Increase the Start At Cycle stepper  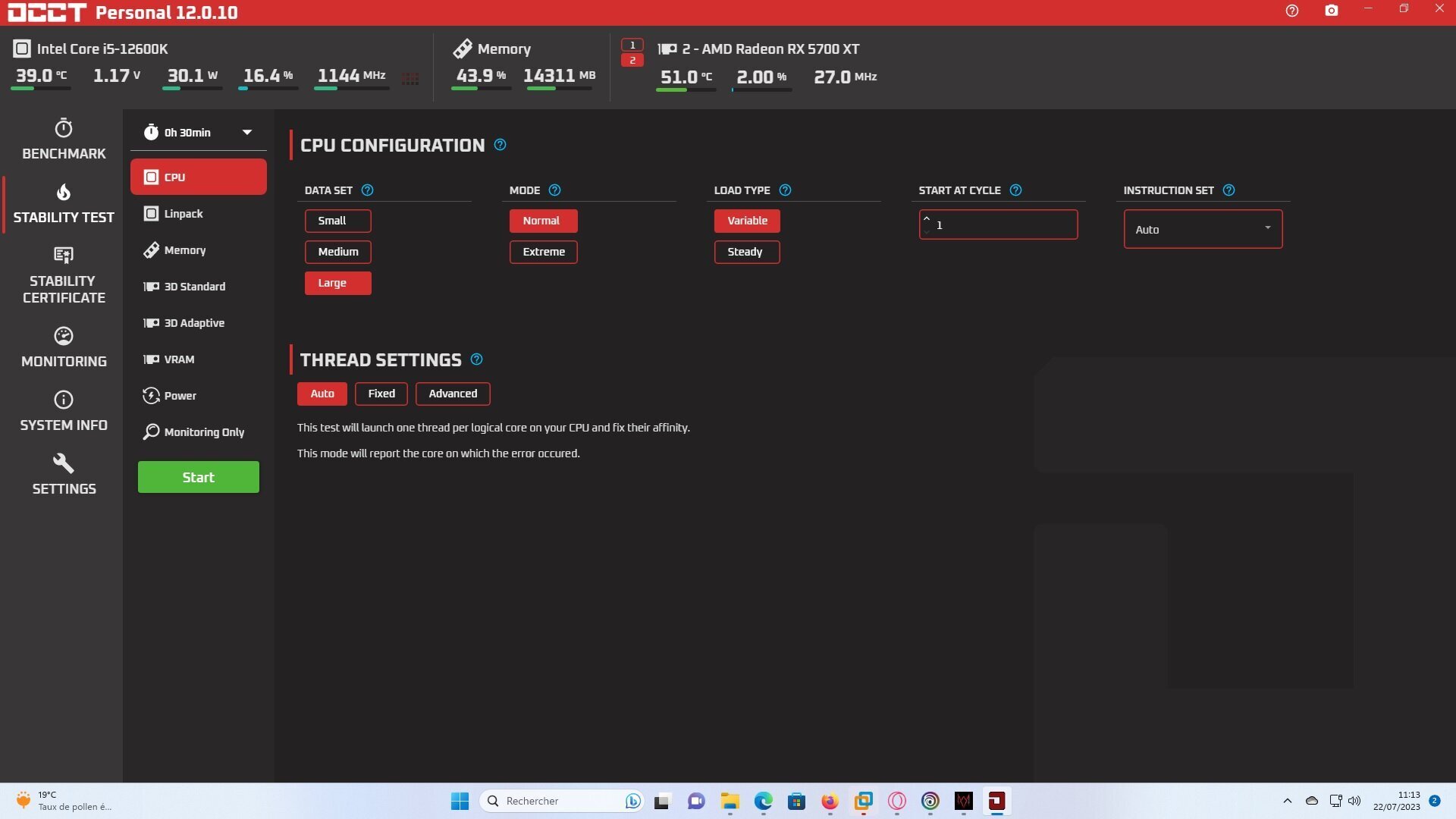pyautogui.click(x=927, y=219)
